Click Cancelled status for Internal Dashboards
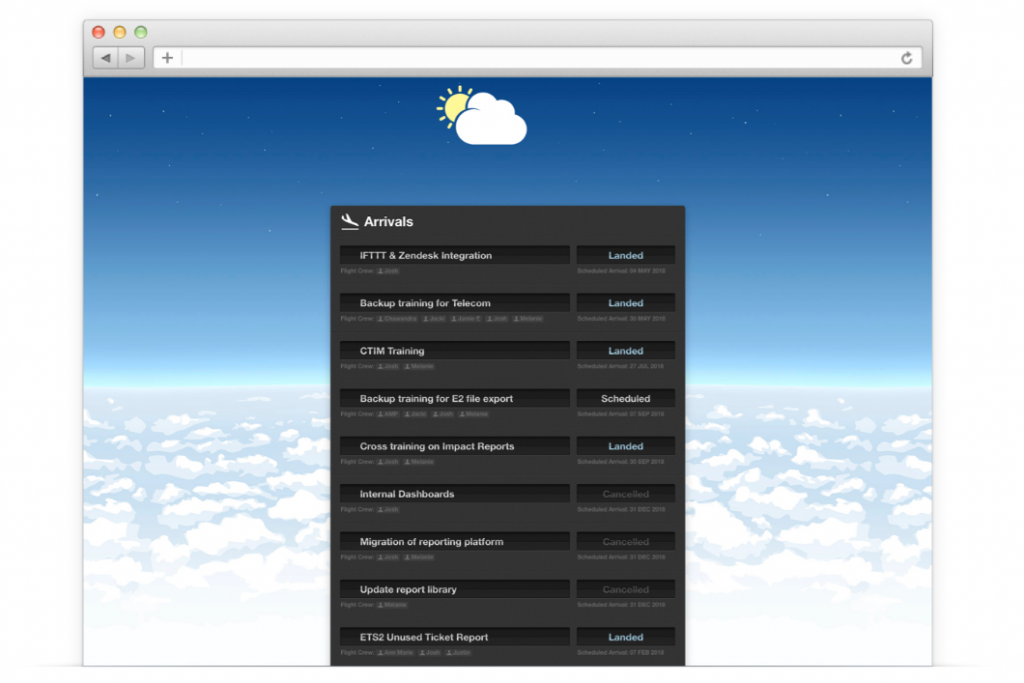1024x683 pixels. (626, 494)
